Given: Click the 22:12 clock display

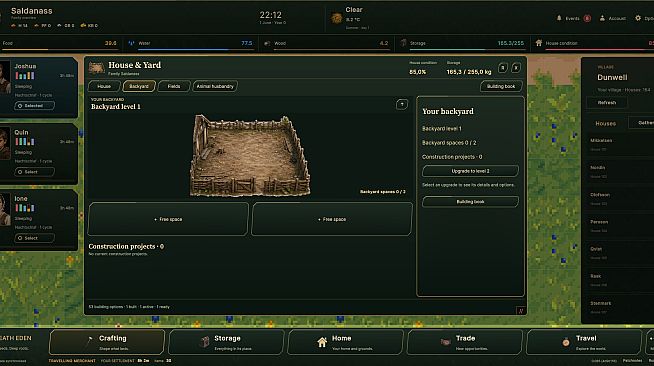Looking at the screenshot, I should (271, 15).
